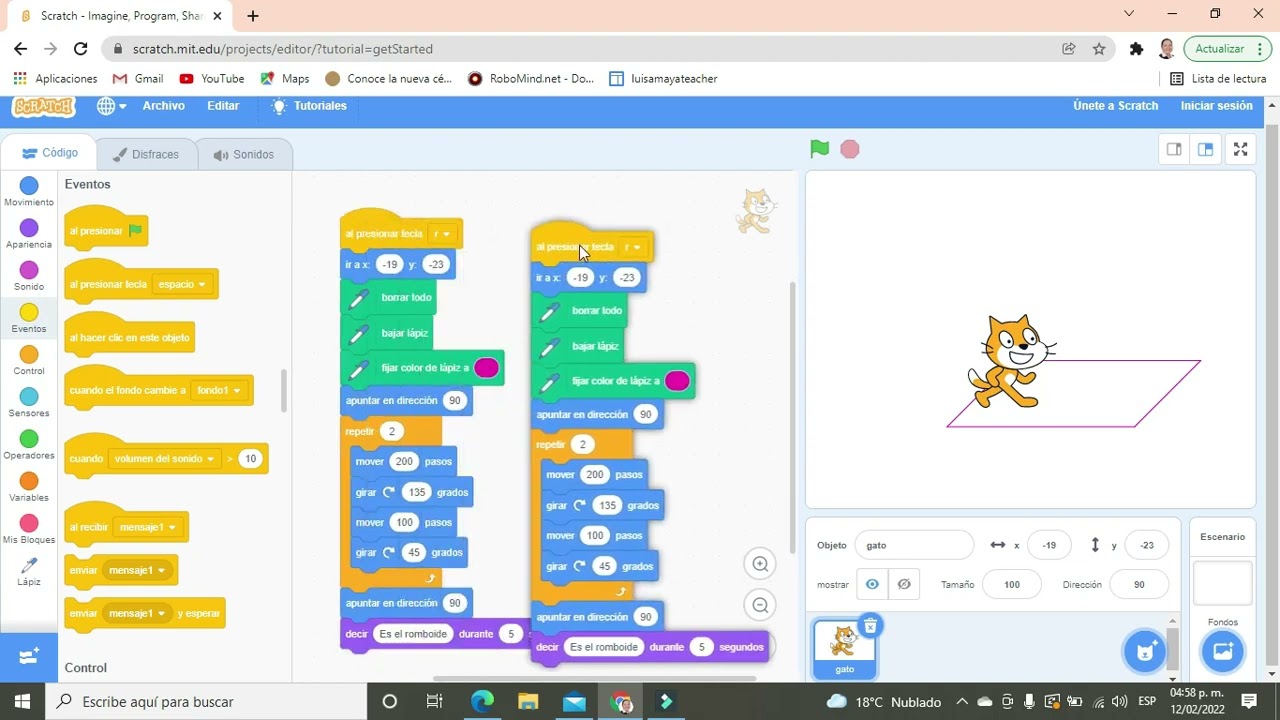Image resolution: width=1280 pixels, height=720 pixels.
Task: Select the Apariencia block category
Action: point(29,234)
